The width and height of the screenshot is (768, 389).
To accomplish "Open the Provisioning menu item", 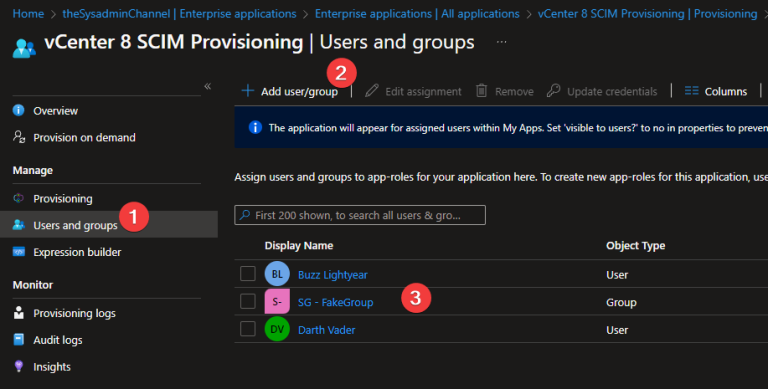I will point(63,199).
